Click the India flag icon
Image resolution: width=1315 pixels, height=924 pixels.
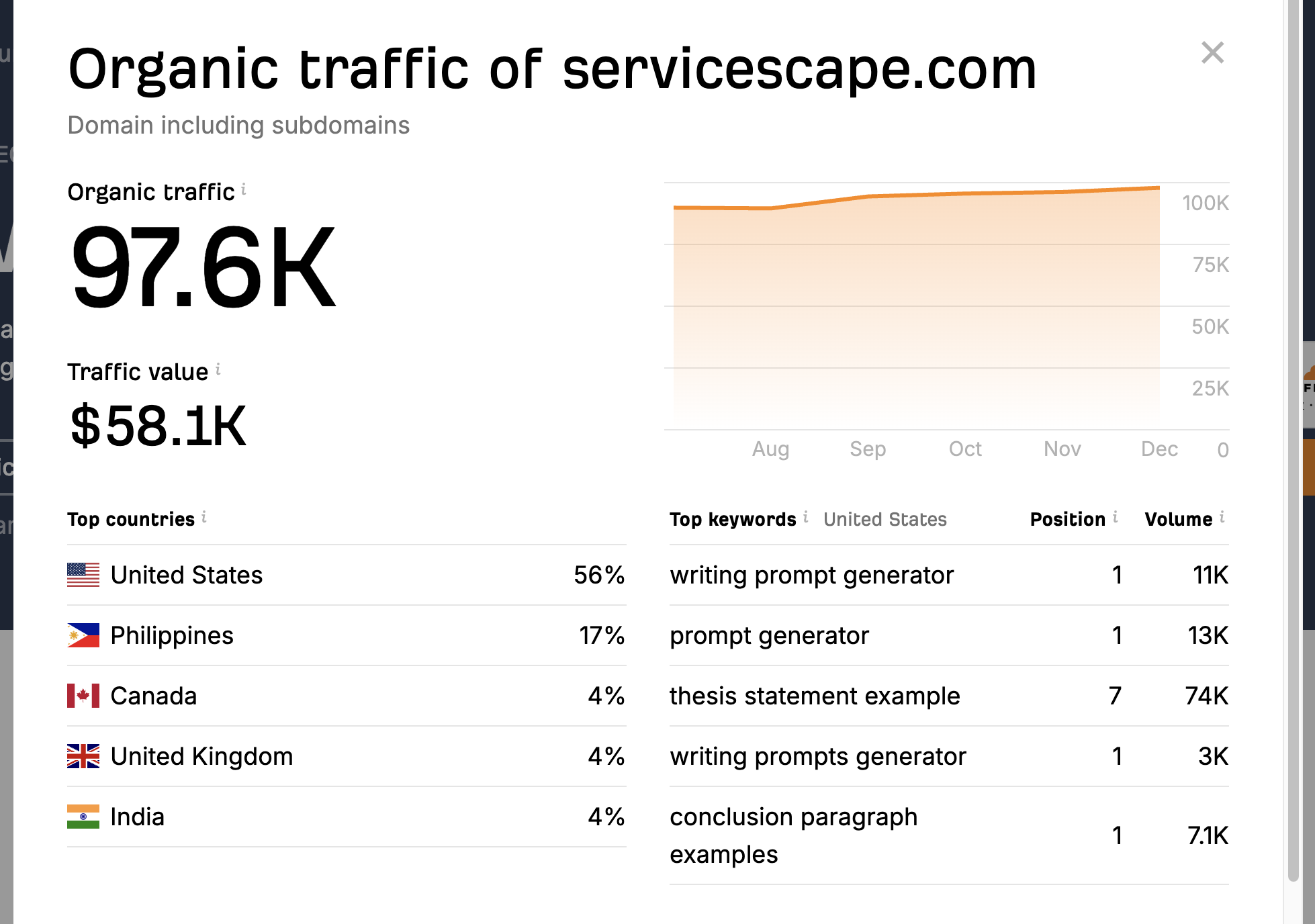(x=83, y=817)
